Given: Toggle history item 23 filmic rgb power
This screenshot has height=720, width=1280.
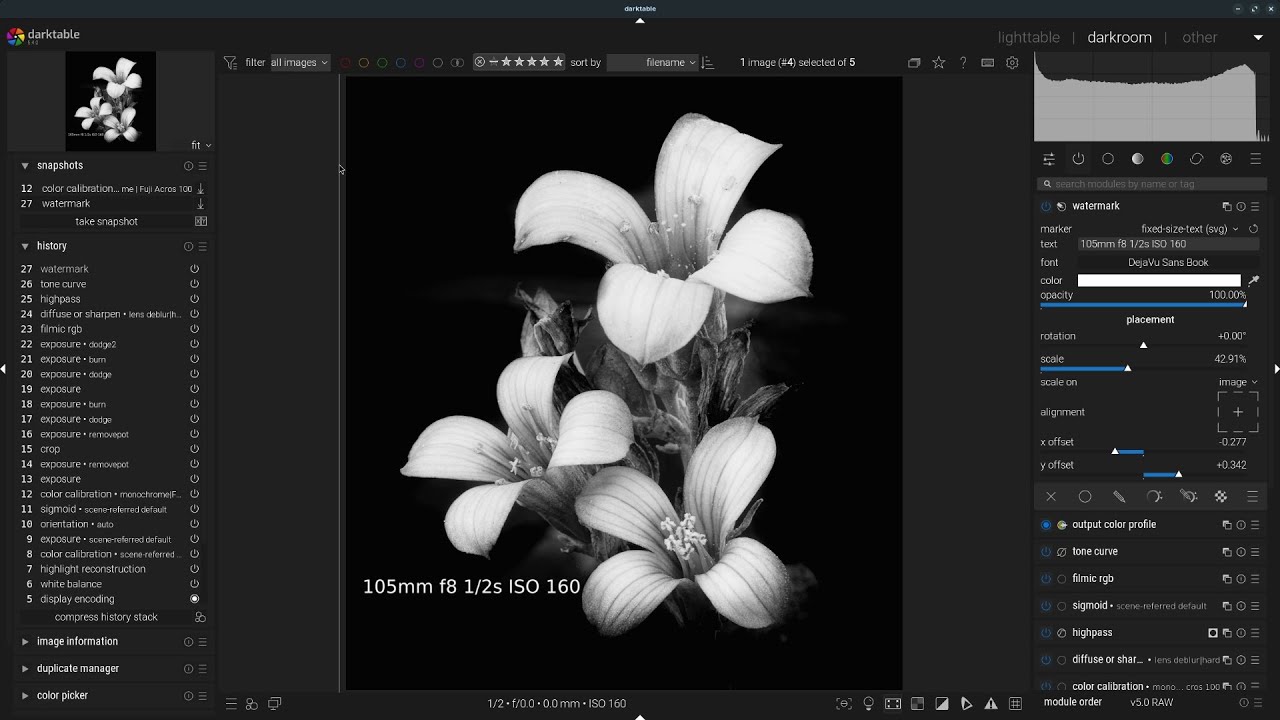Looking at the screenshot, I should [195, 329].
